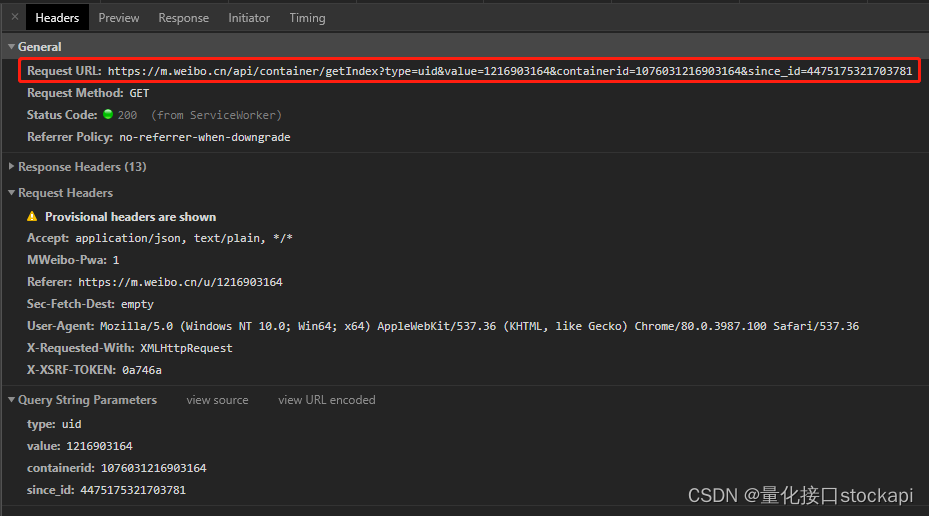Open the Response tab

(184, 18)
